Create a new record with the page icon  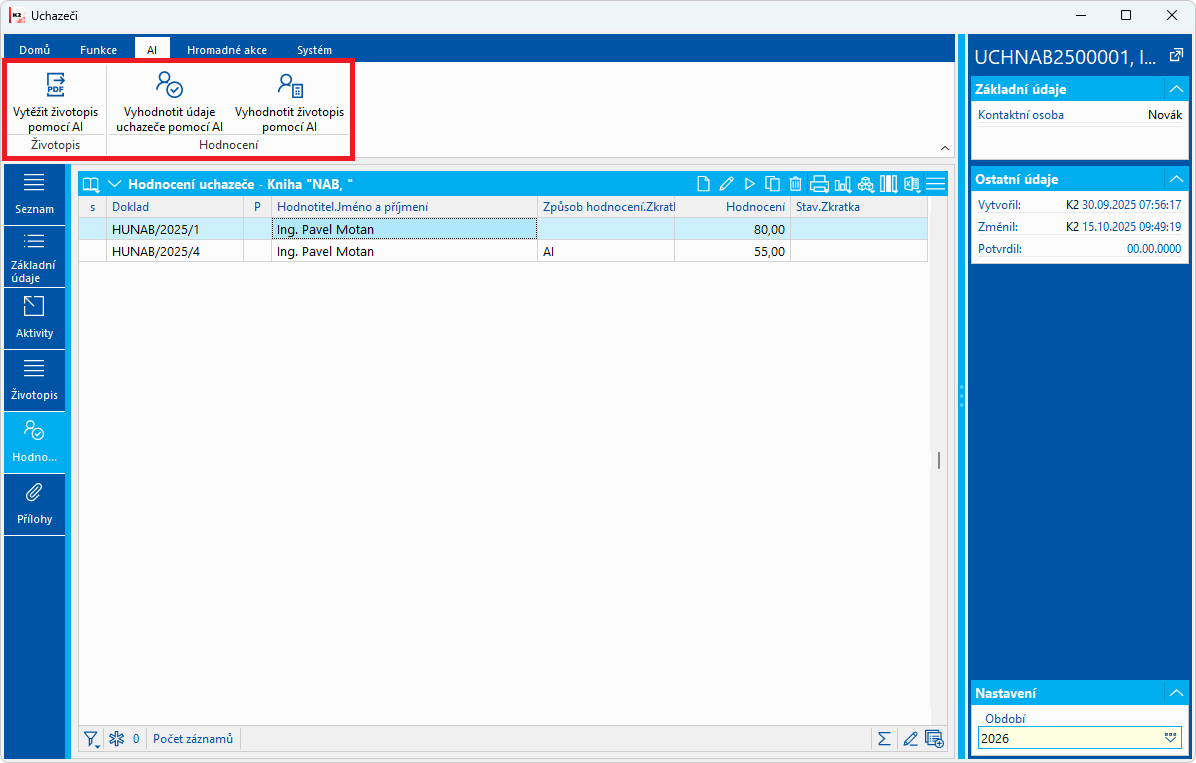(x=703, y=184)
